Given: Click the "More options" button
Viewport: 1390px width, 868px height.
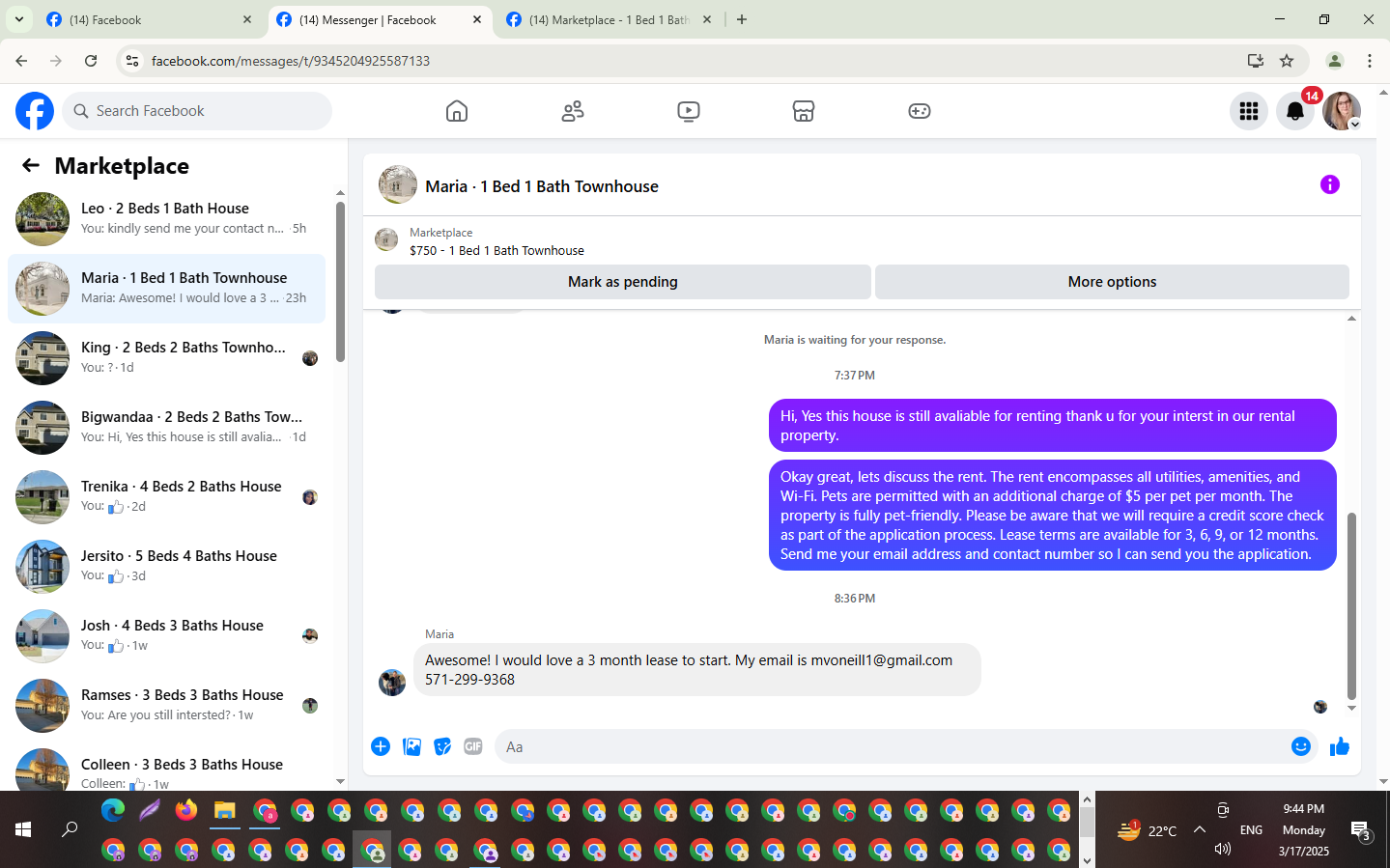Looking at the screenshot, I should [x=1112, y=282].
